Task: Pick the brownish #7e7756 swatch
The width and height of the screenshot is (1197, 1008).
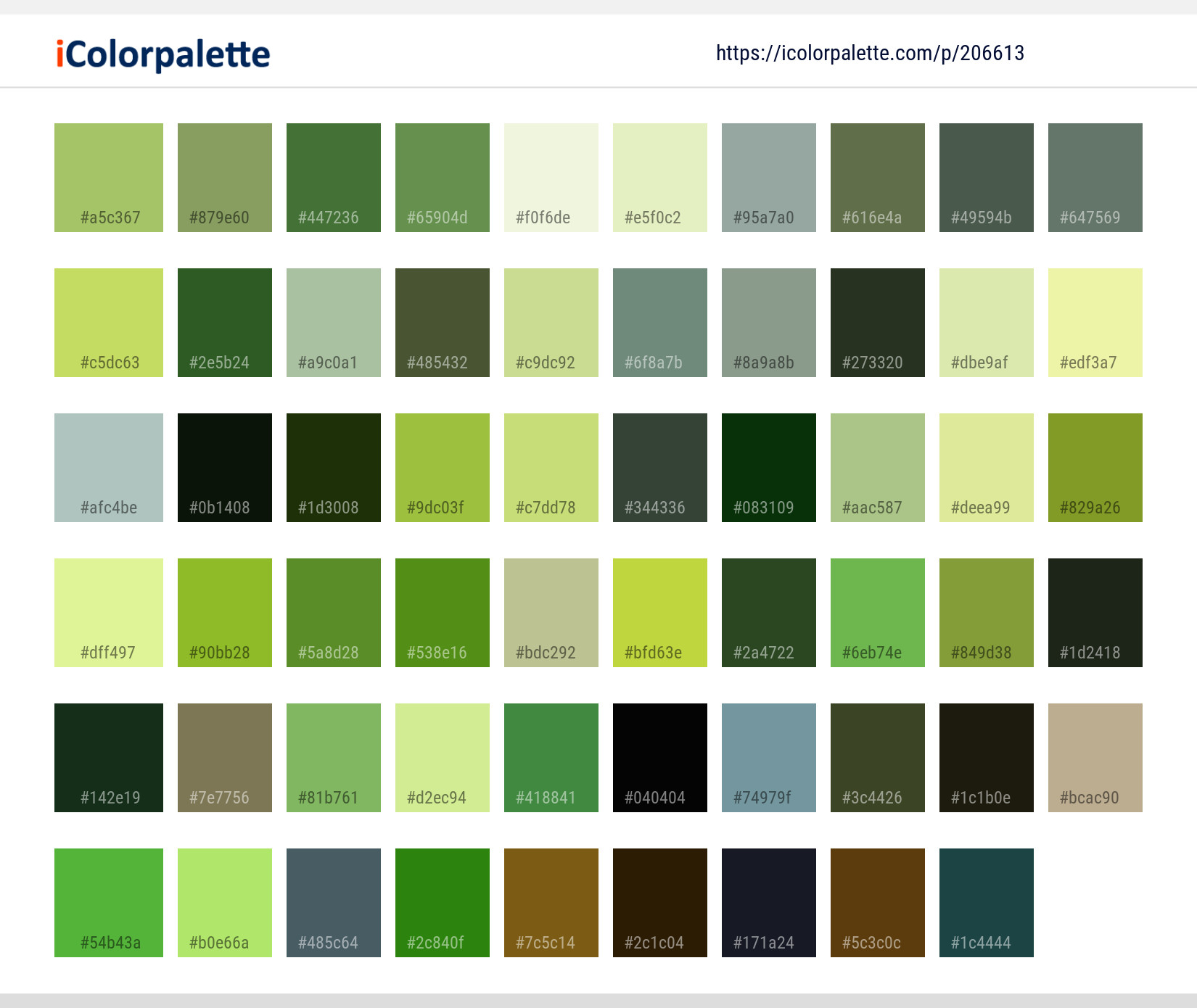Action: pyautogui.click(x=225, y=758)
